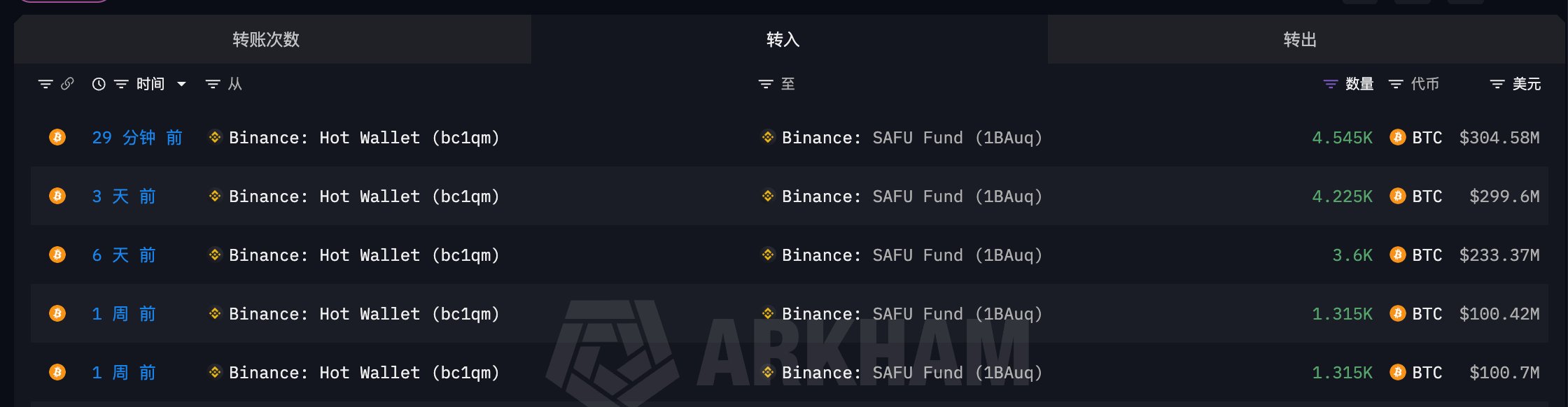Open the 从 column filter icon

[x=211, y=83]
